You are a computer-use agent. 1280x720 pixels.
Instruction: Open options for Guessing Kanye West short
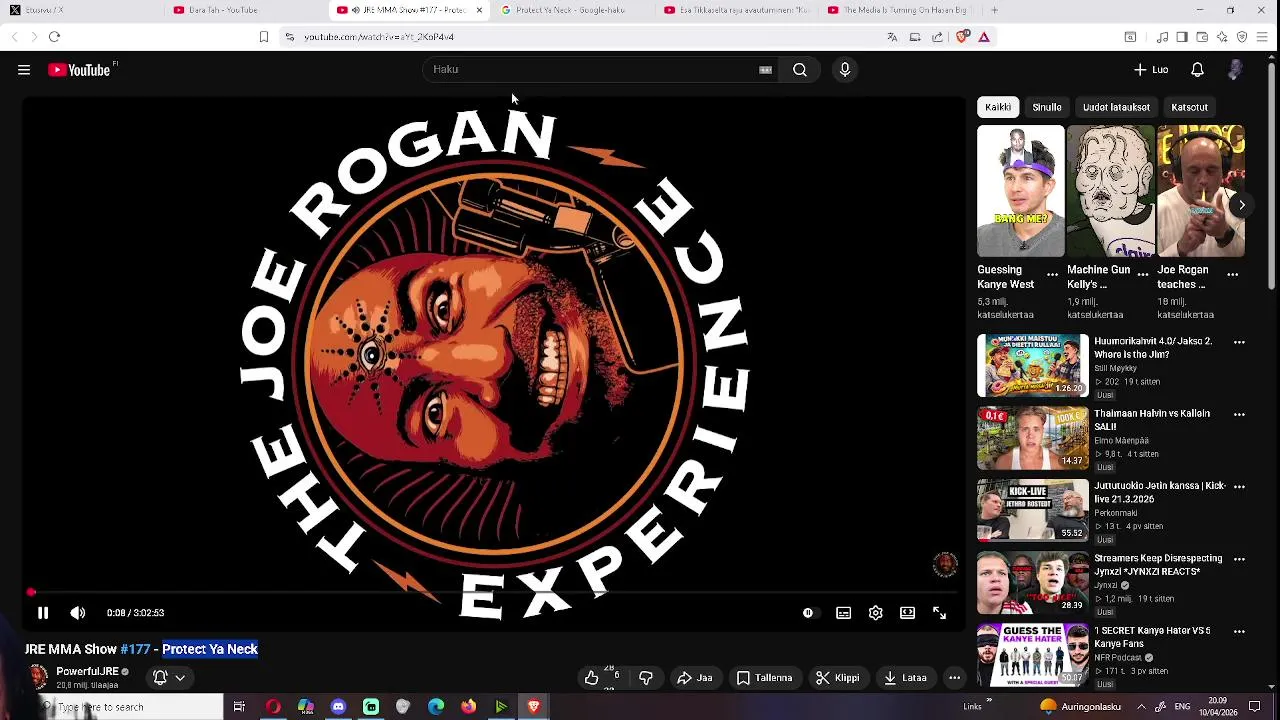1052,274
